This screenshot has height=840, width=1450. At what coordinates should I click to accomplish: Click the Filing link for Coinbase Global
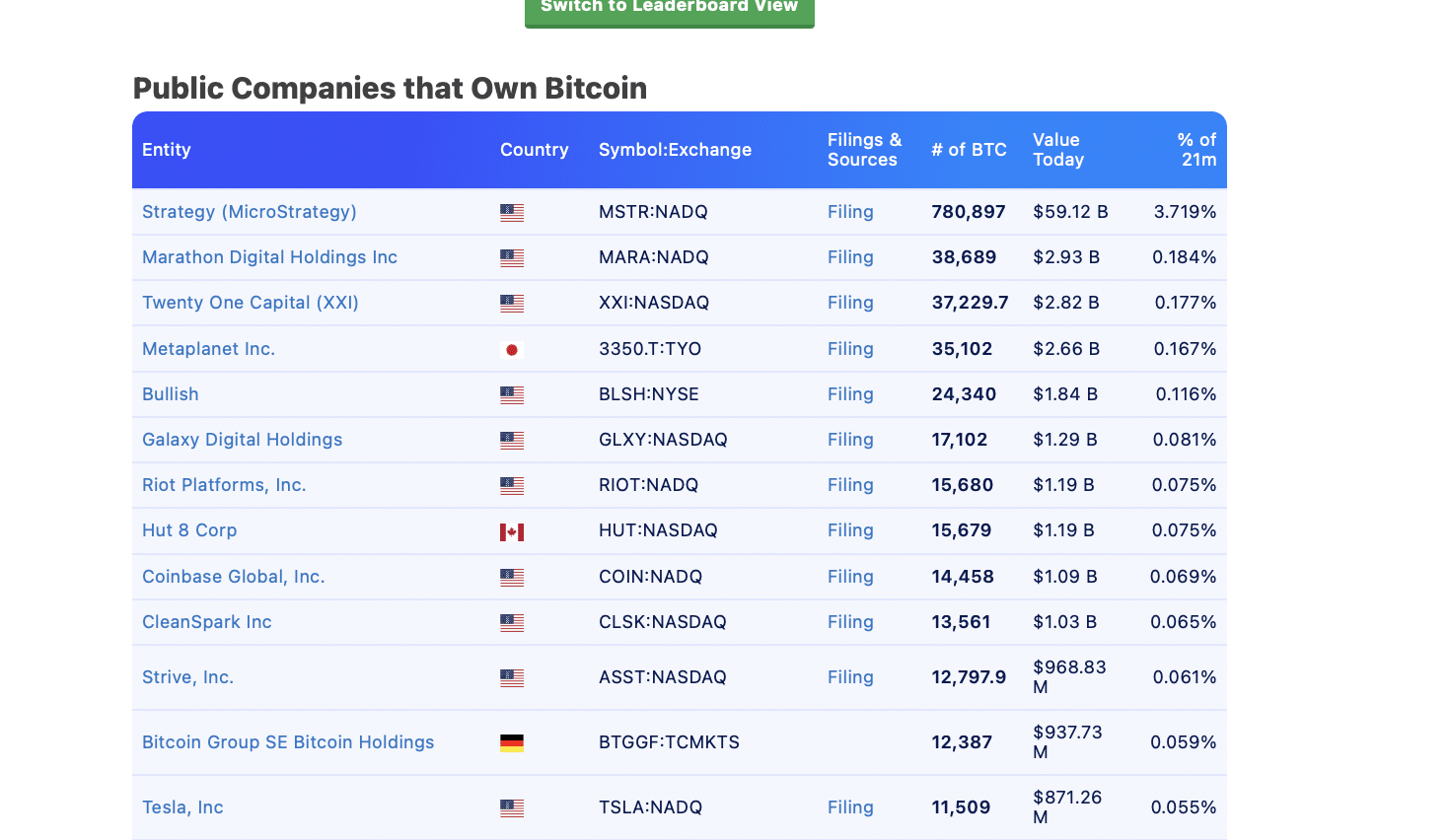pyautogui.click(x=849, y=576)
